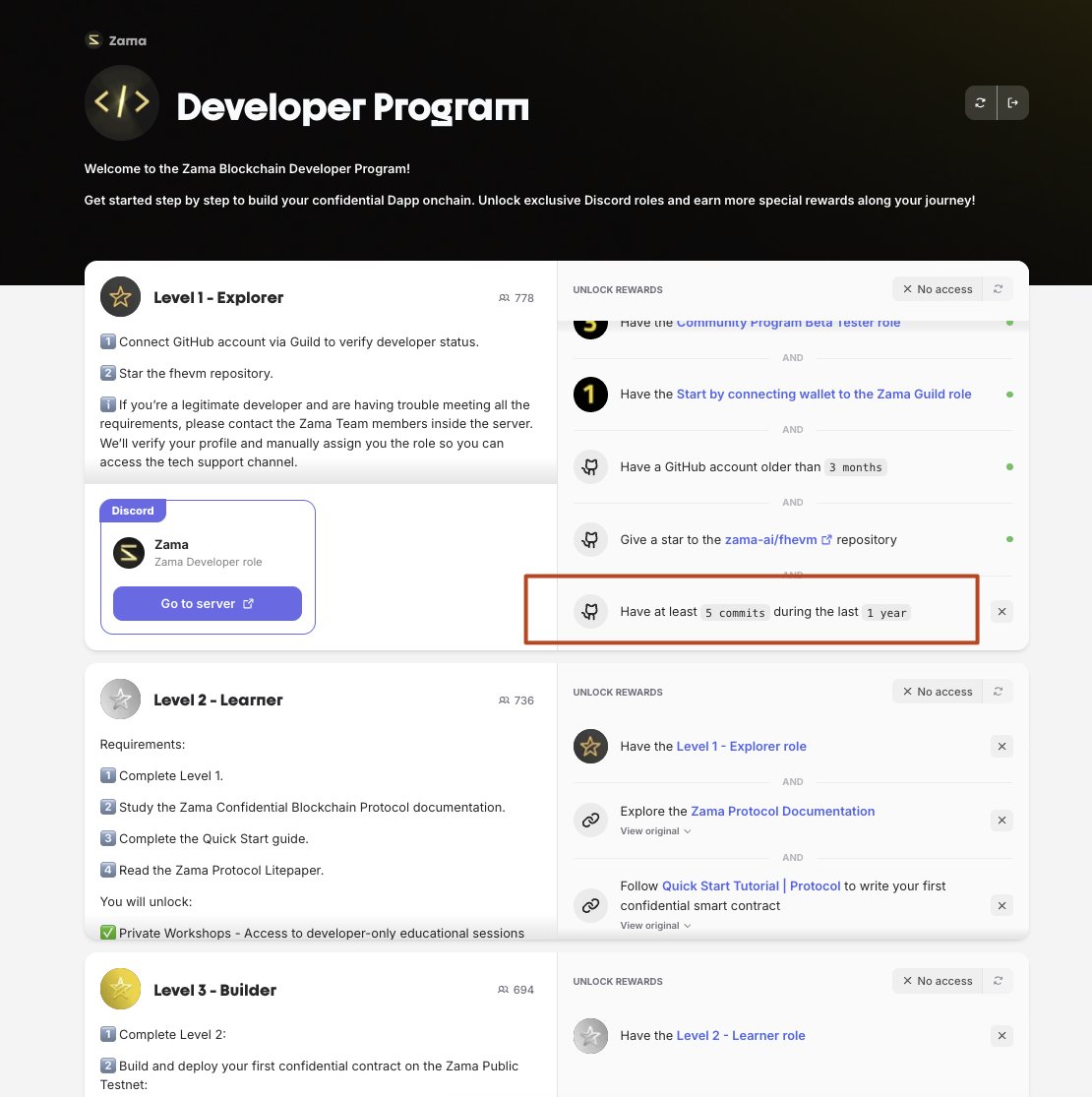The image size is (1092, 1097).
Task: Expand View original under Zama Protocol Documentation
Action: [x=655, y=831]
